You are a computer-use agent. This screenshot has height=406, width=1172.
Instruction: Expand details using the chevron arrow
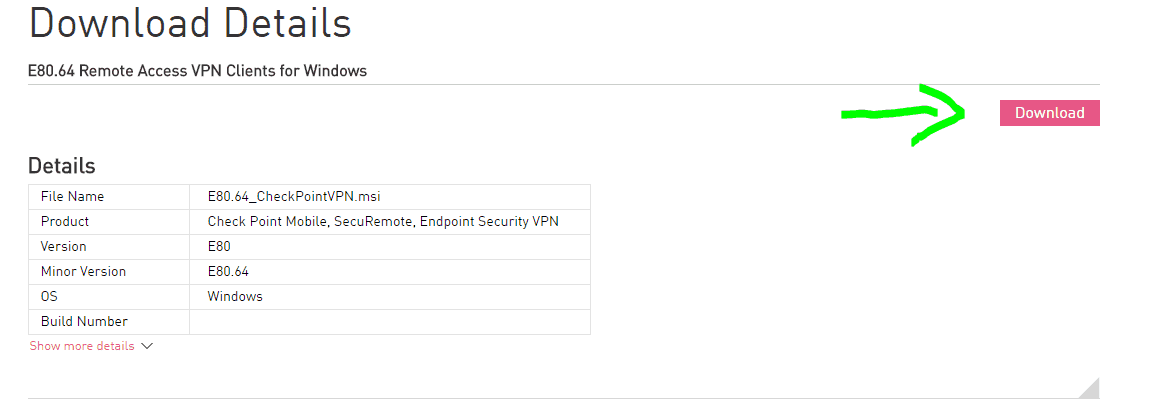point(147,346)
